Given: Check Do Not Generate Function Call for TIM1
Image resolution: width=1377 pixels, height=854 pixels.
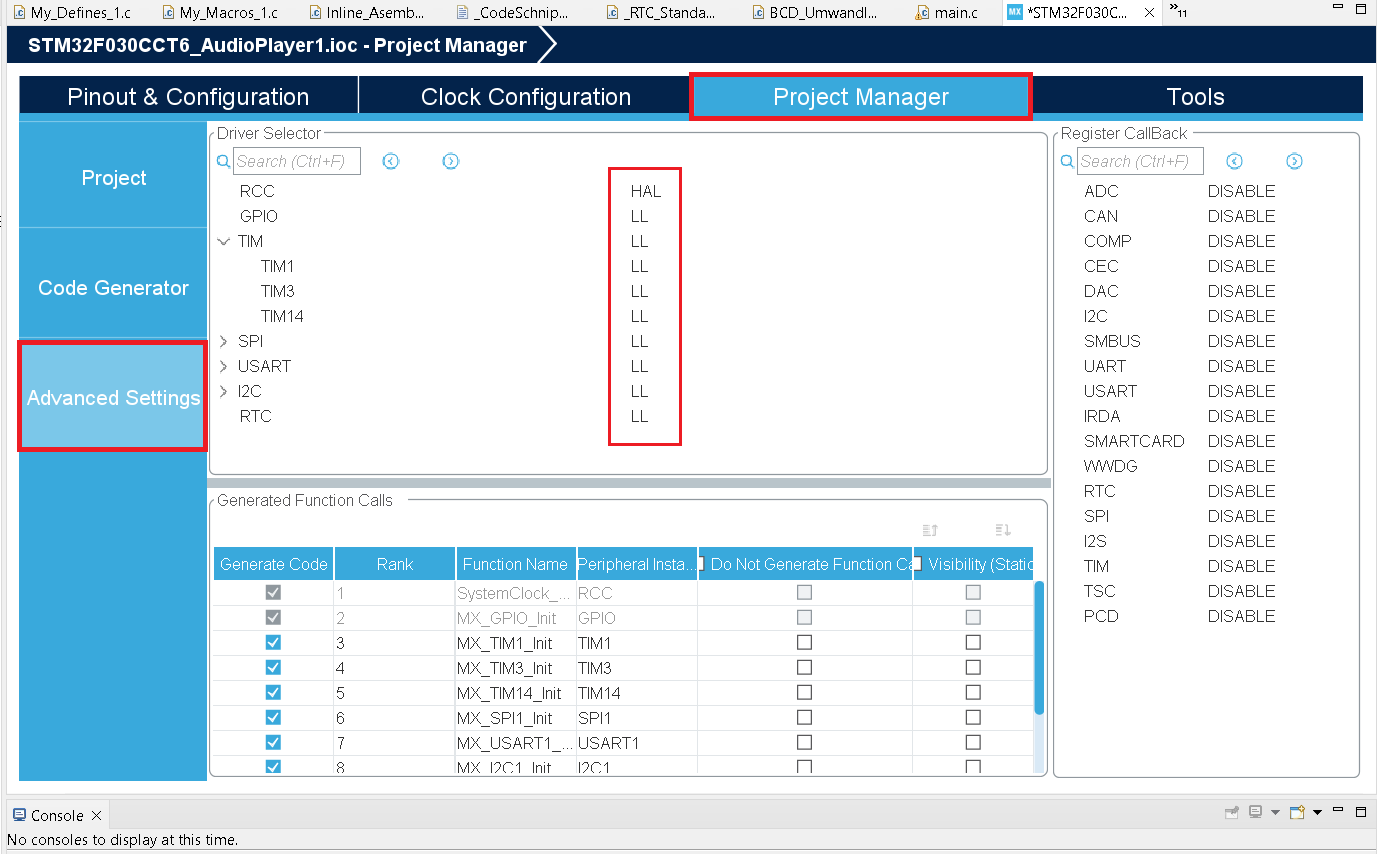Looking at the screenshot, I should pyautogui.click(x=804, y=642).
